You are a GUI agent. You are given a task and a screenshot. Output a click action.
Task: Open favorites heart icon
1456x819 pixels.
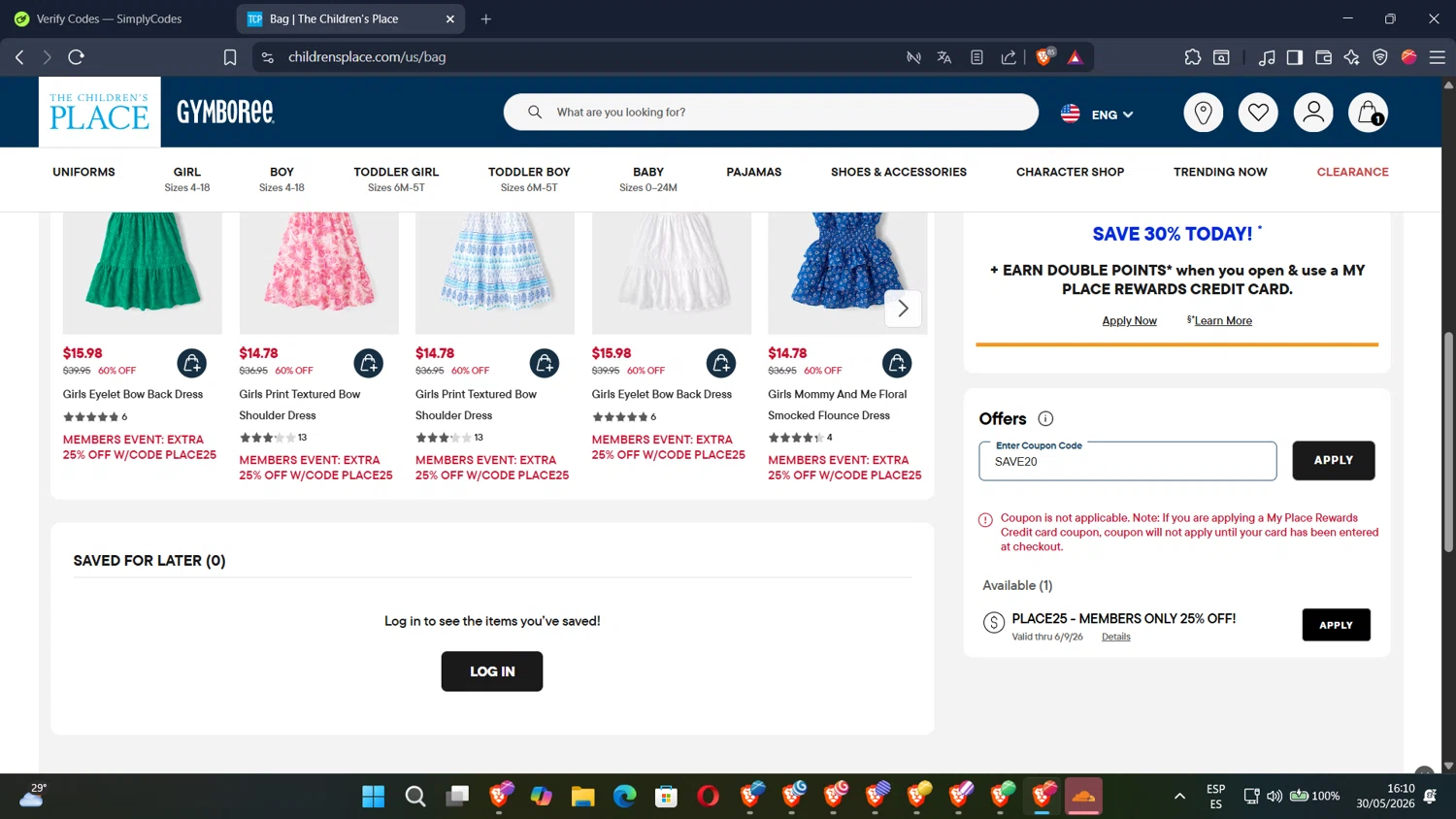tap(1258, 114)
